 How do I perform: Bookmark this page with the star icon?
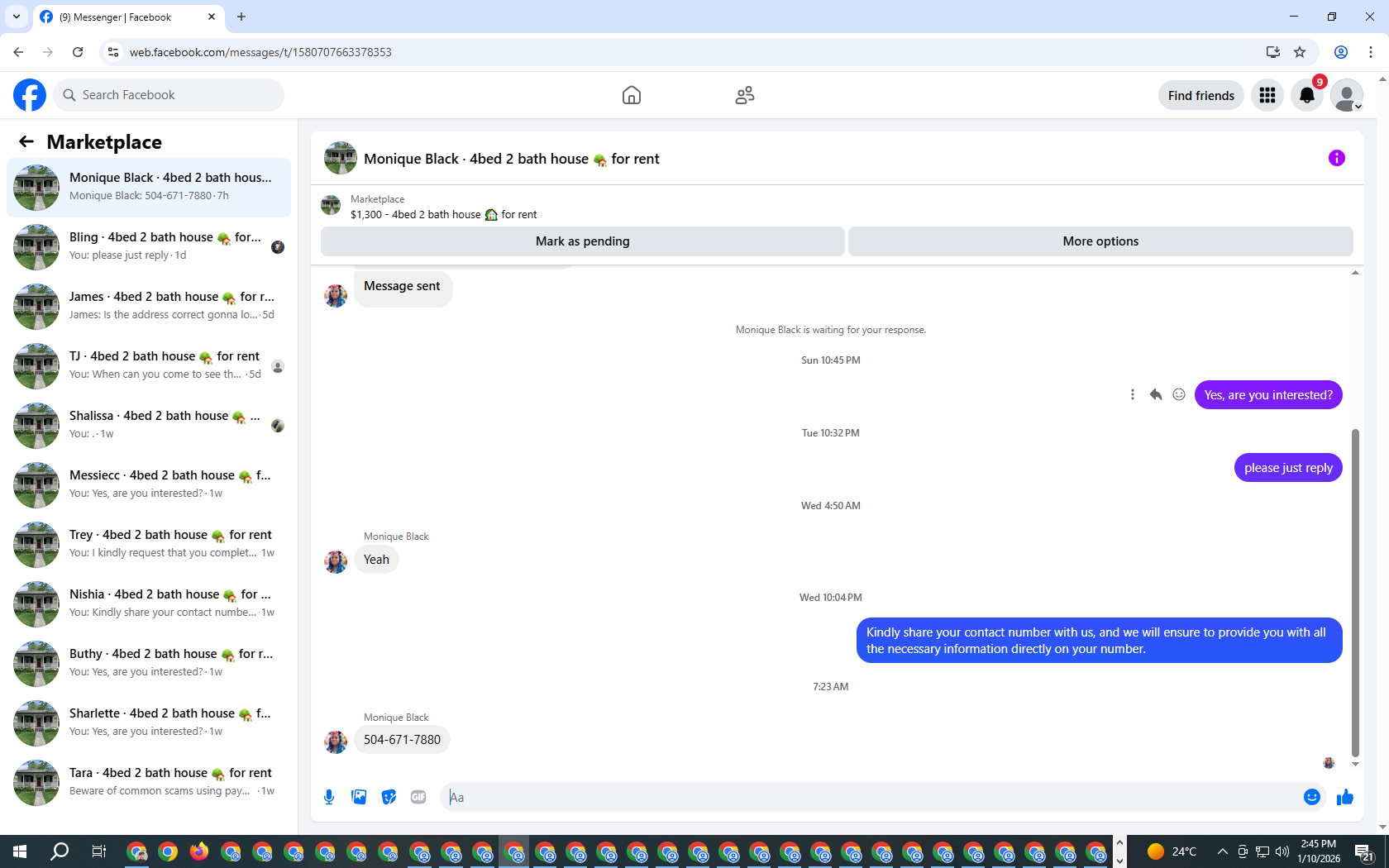tap(1300, 52)
